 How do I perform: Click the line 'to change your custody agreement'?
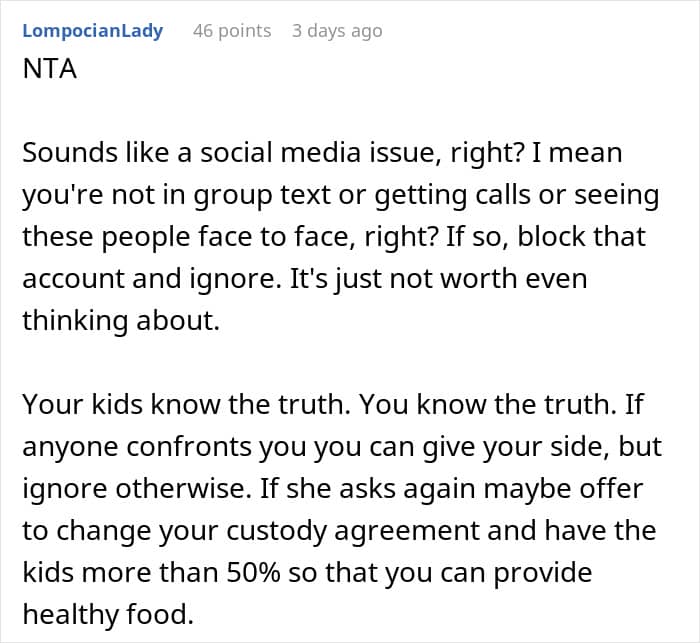click(339, 531)
